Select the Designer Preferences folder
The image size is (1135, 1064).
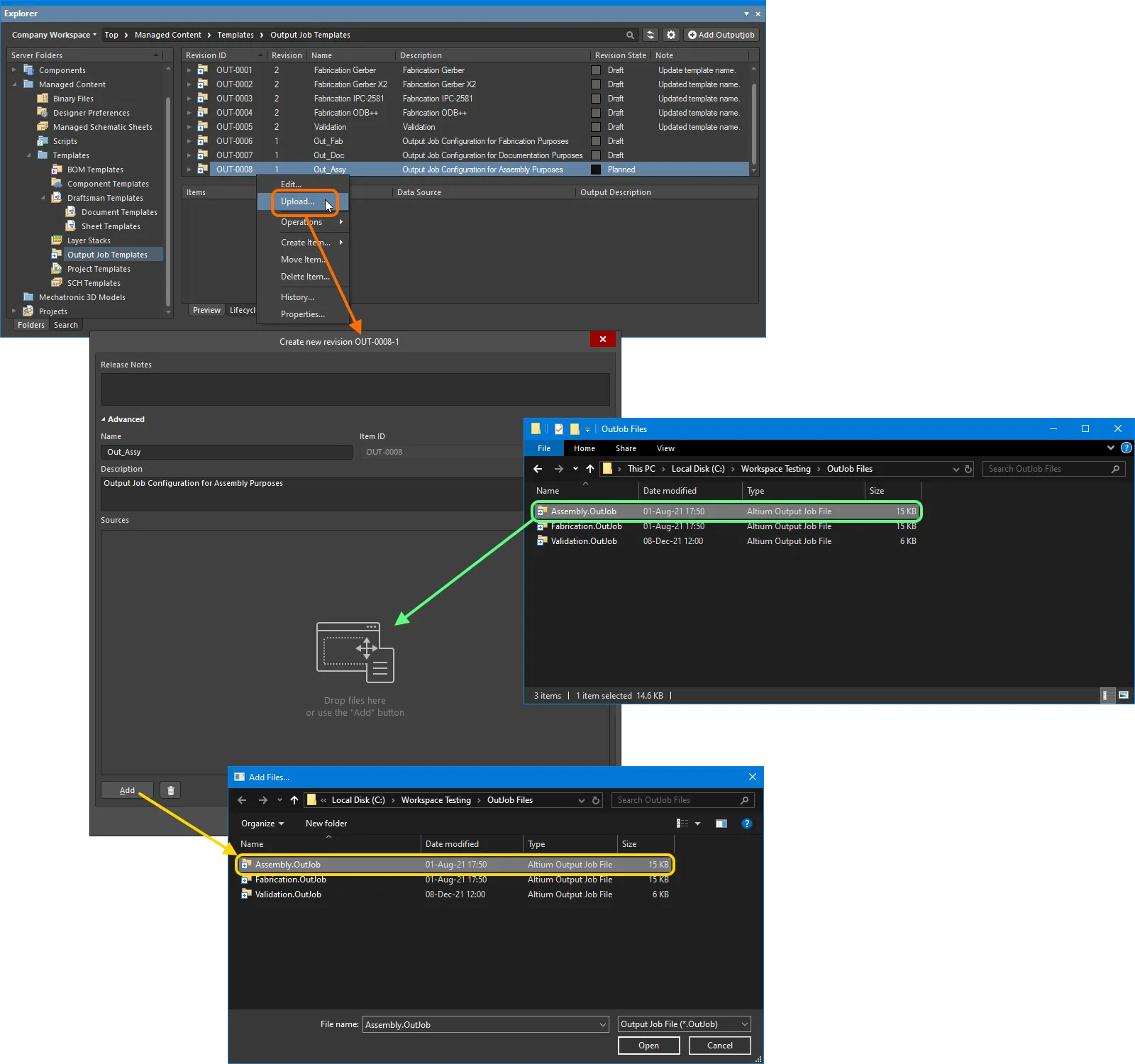92,113
